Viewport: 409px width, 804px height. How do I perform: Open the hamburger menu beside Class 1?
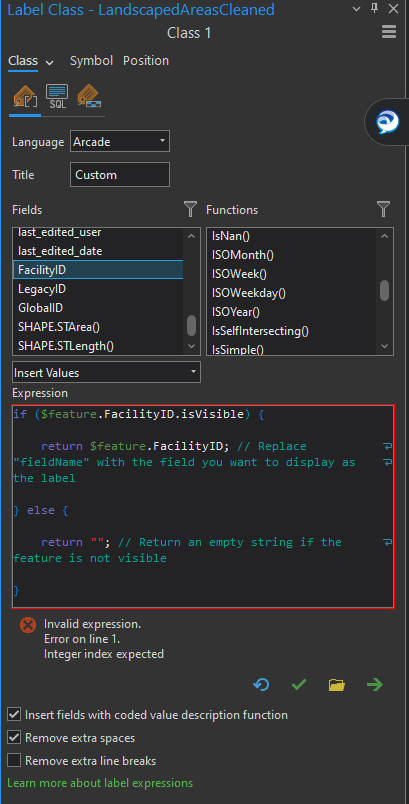389,32
